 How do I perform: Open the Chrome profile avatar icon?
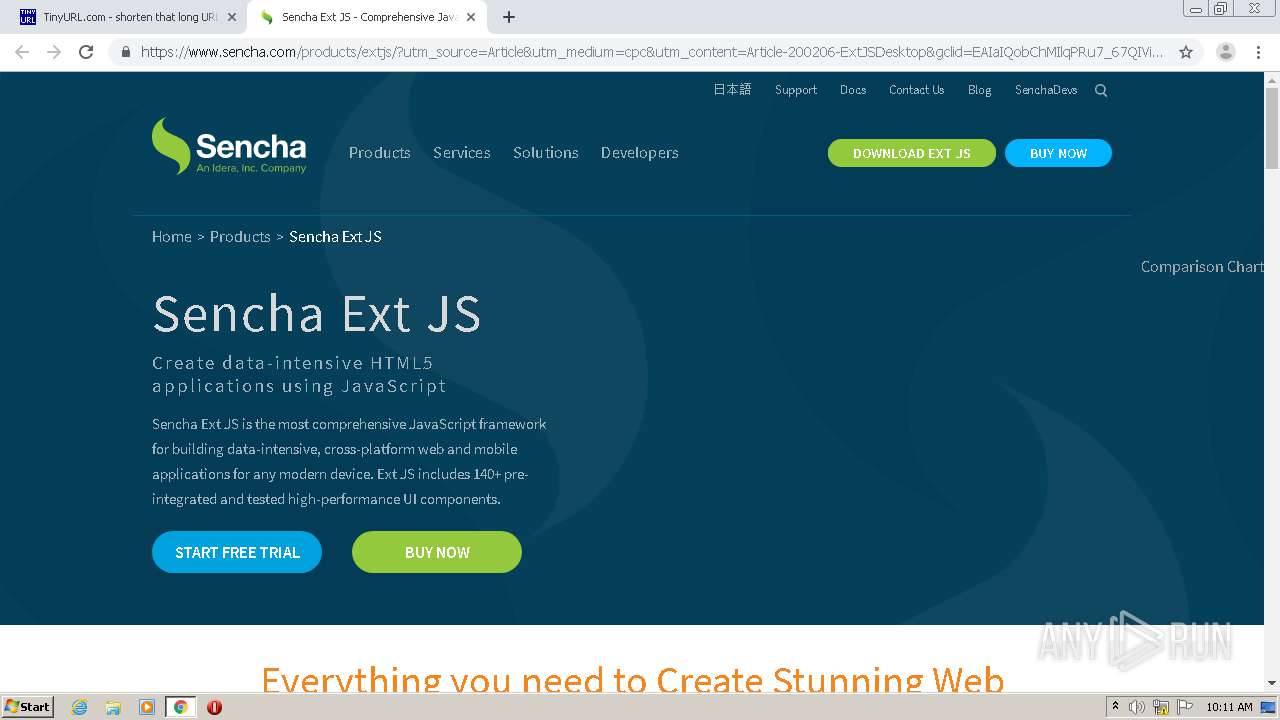[x=1226, y=52]
